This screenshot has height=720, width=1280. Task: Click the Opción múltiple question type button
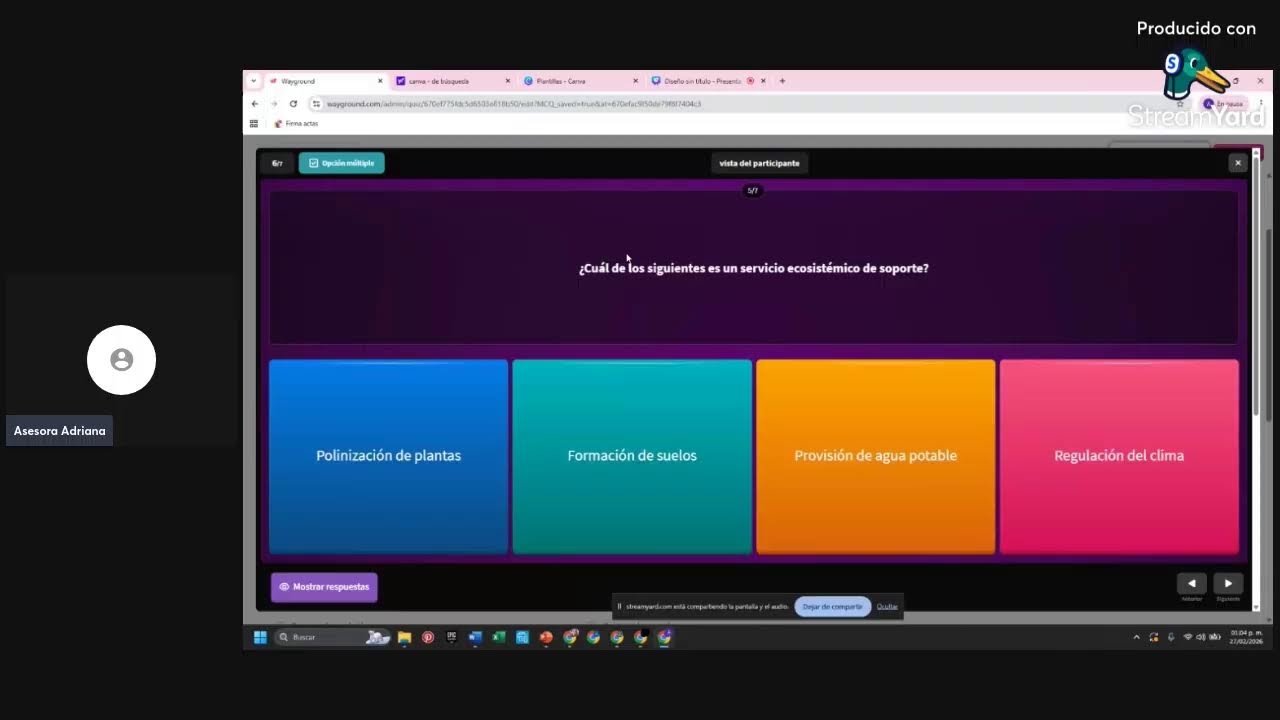click(x=341, y=163)
